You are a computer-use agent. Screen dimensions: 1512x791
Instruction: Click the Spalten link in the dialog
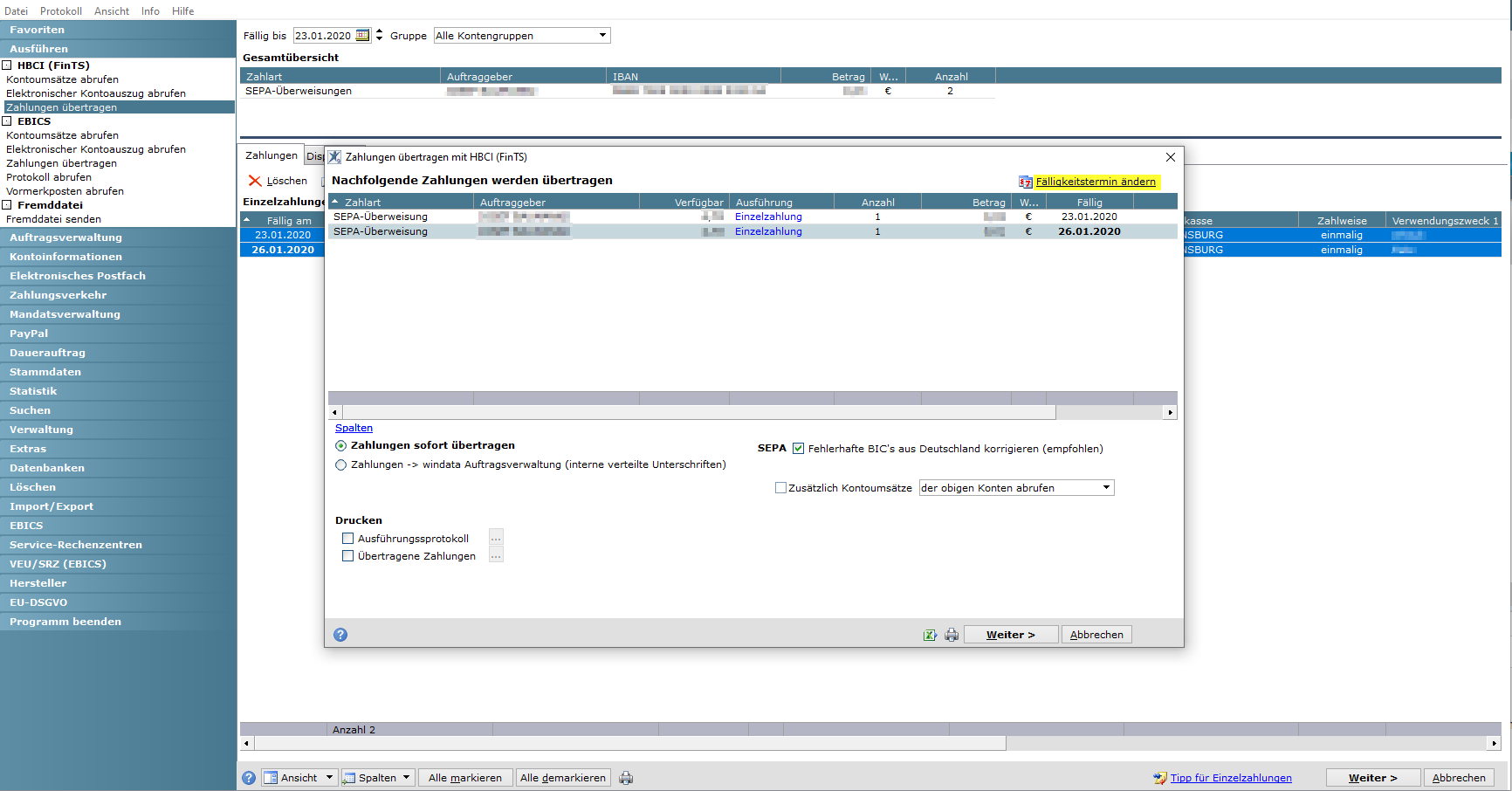click(354, 428)
